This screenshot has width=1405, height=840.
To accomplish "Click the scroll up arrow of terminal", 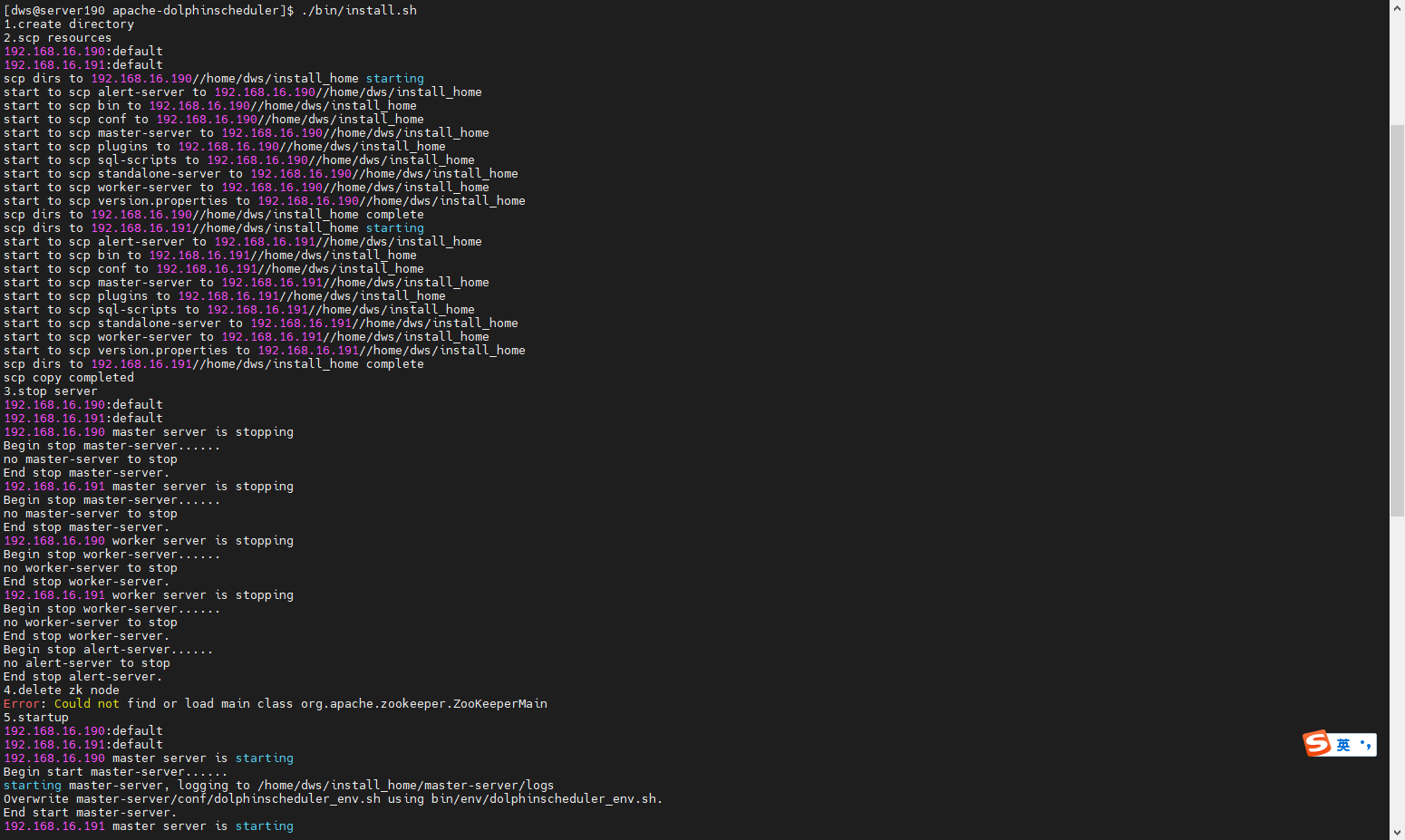I will (1397, 7).
